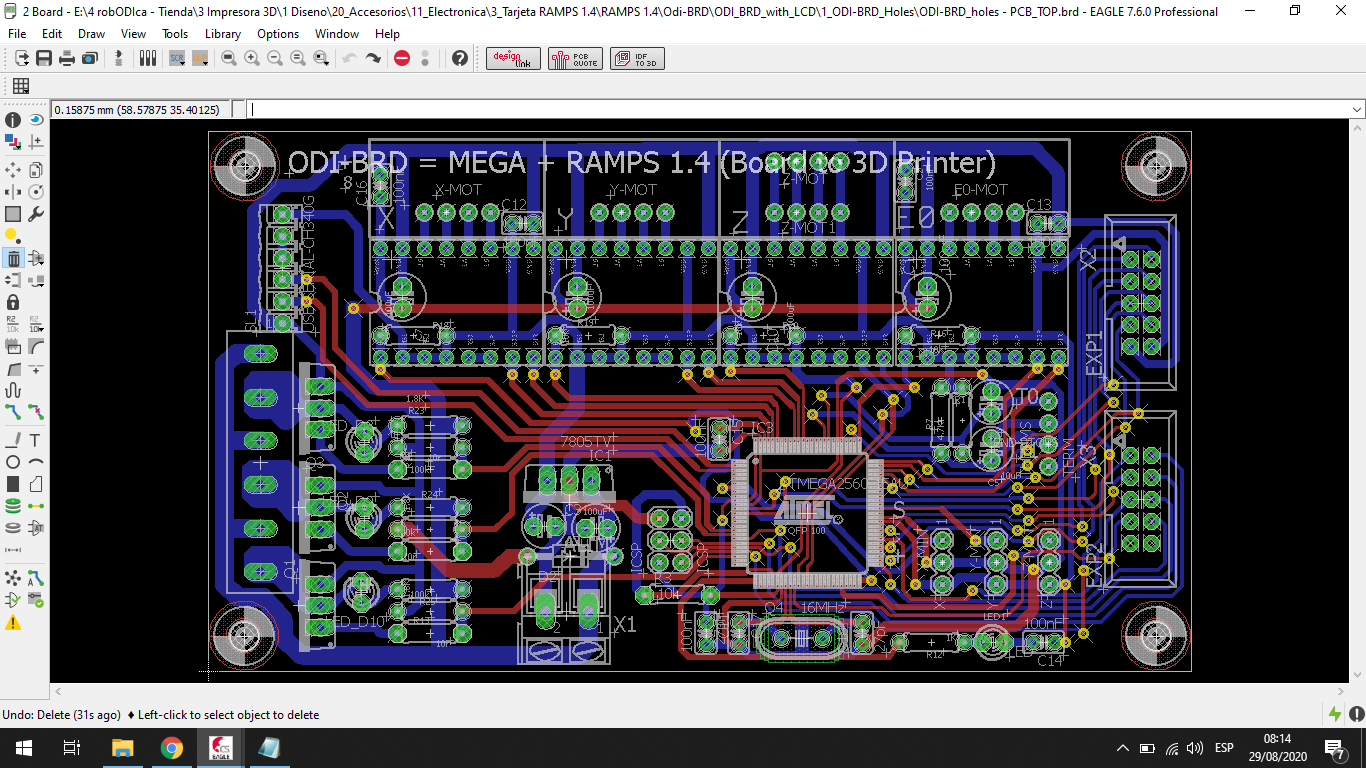Image resolution: width=1366 pixels, height=768 pixels.
Task: Open the Errors warning triangle
Action: pyautogui.click(x=13, y=623)
